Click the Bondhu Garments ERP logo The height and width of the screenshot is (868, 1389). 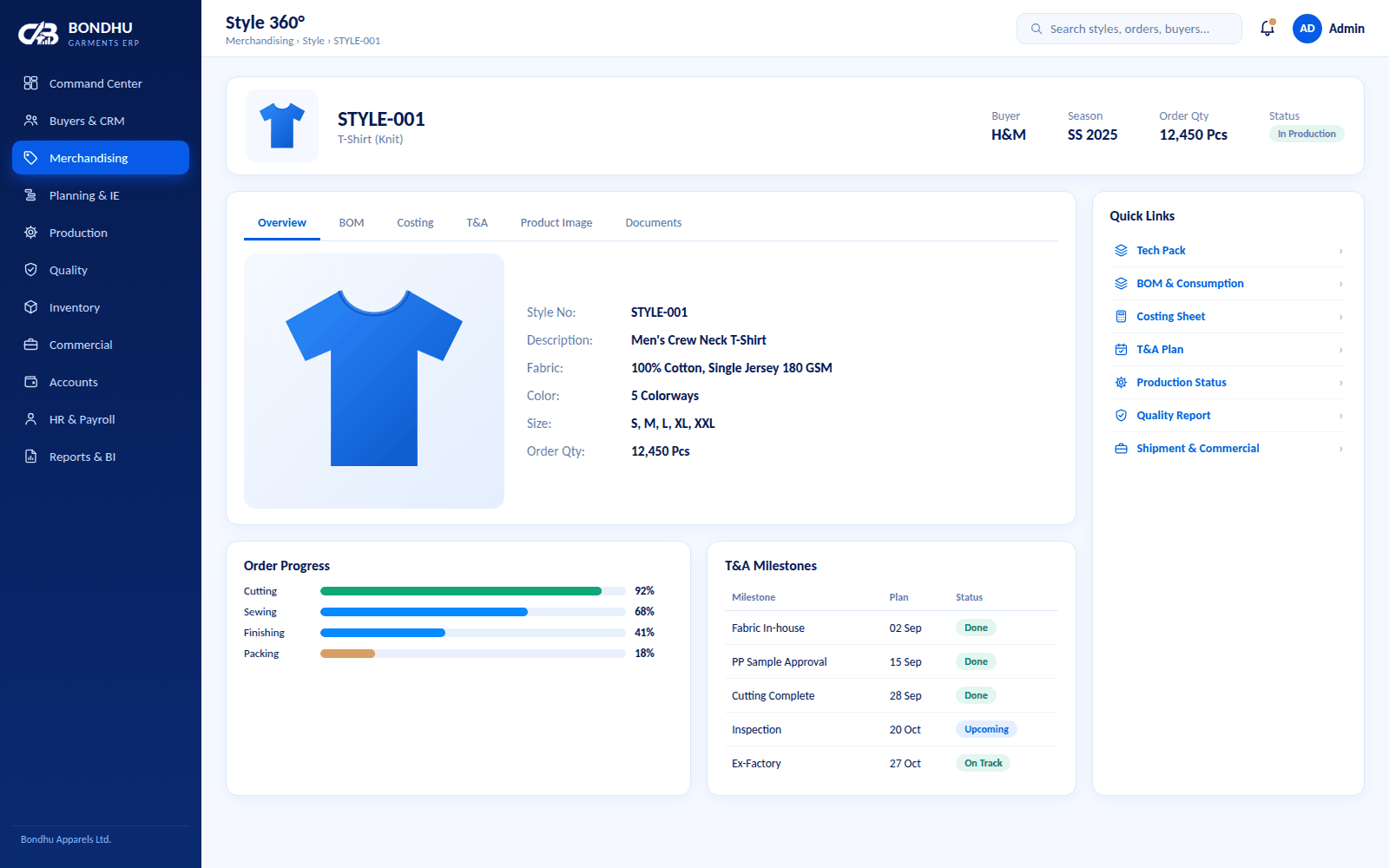pyautogui.click(x=79, y=34)
